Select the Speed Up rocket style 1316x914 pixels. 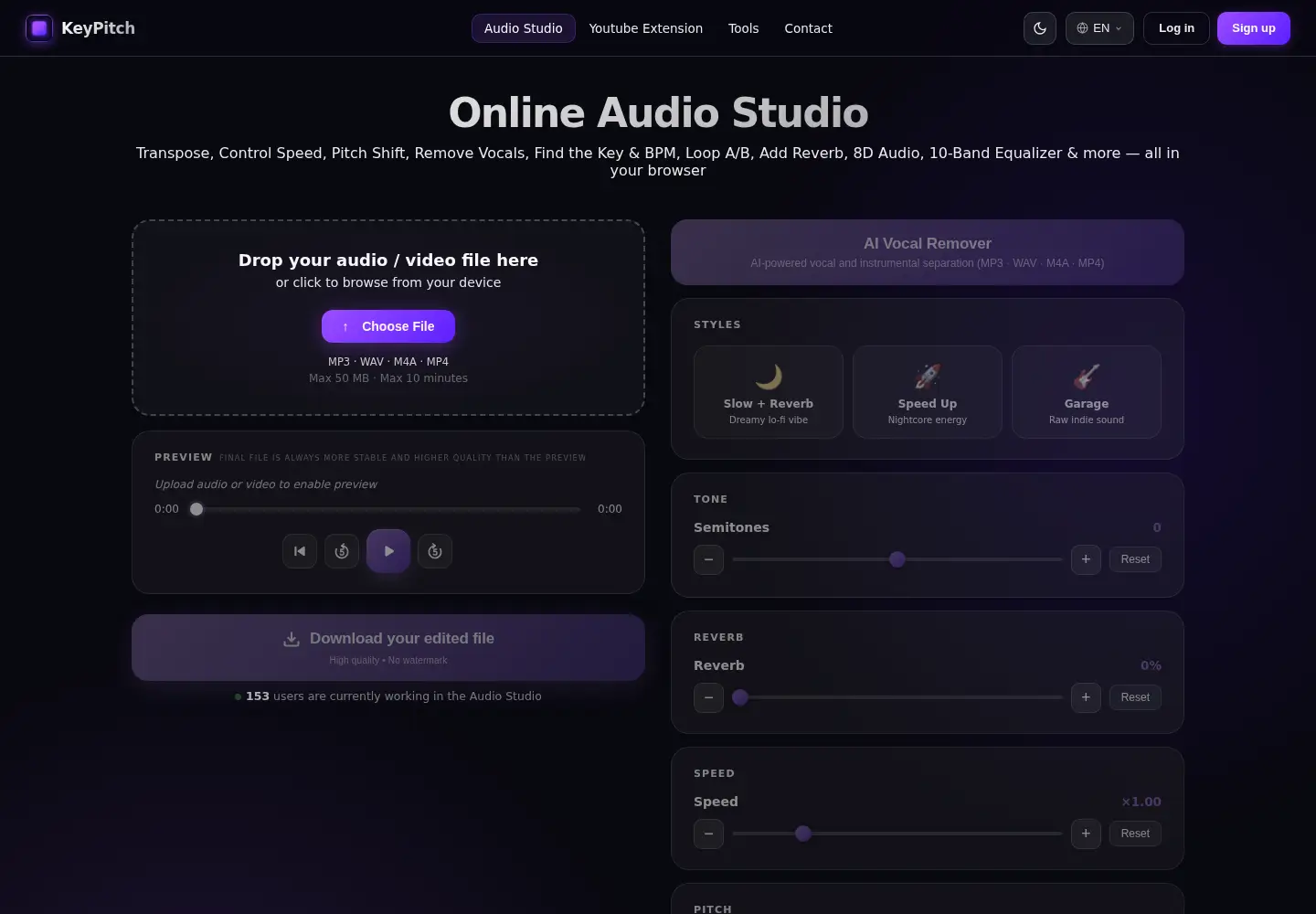(928, 392)
